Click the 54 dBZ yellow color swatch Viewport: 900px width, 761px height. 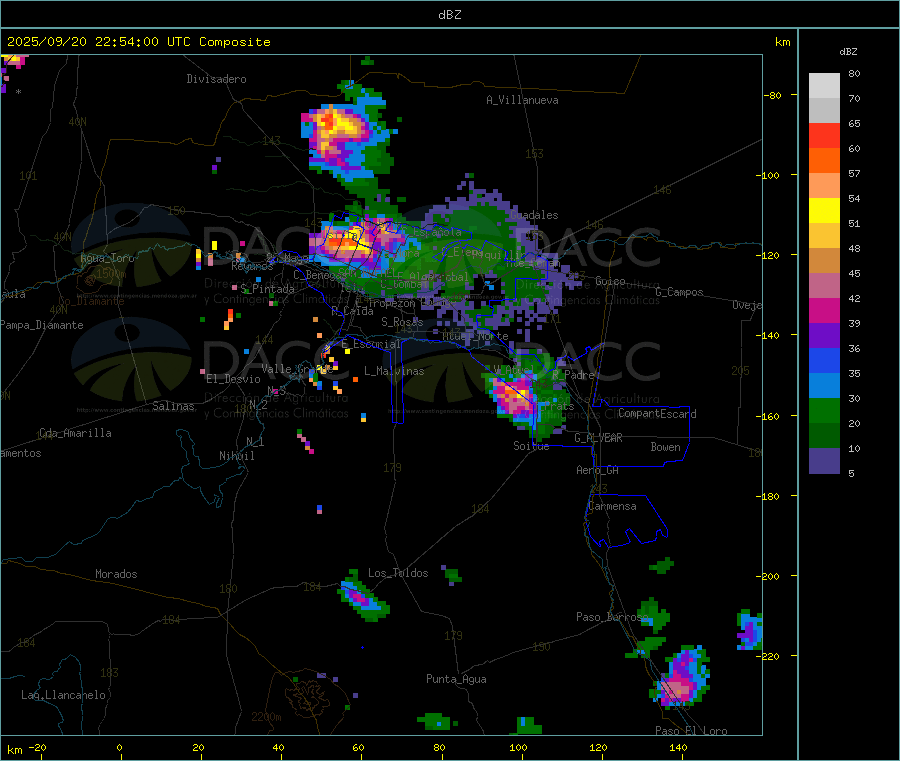point(824,211)
